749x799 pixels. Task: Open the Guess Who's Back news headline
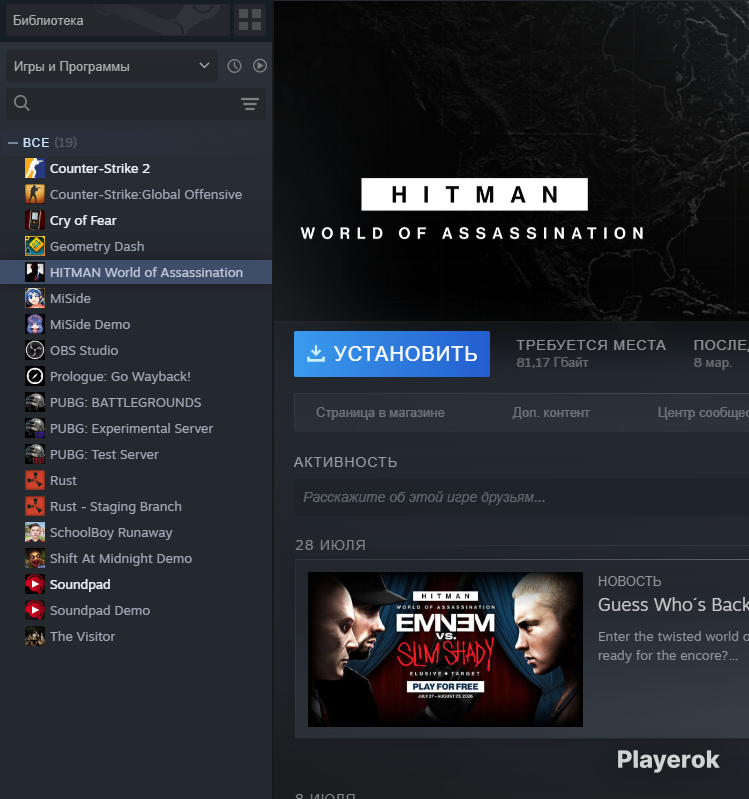click(673, 605)
